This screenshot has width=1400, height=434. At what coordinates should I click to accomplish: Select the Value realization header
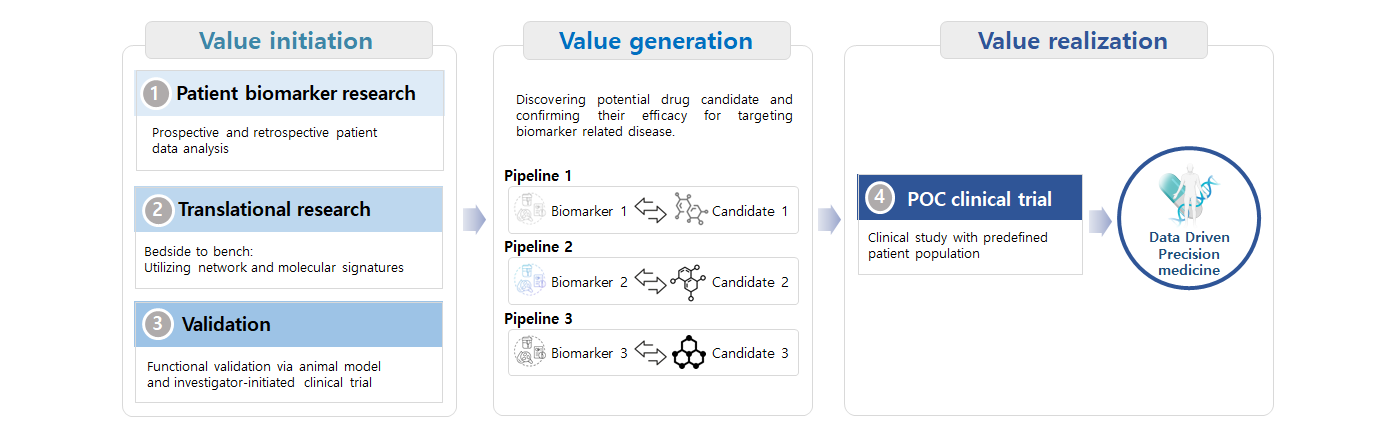coord(1073,41)
